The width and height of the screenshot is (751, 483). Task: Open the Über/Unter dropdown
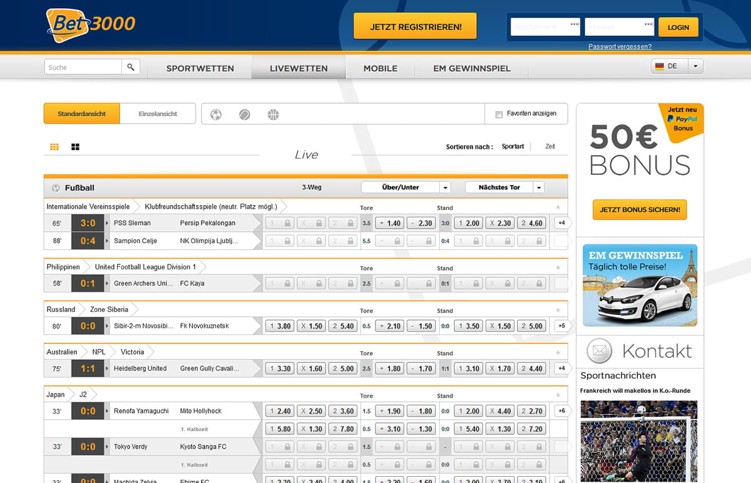pos(406,187)
